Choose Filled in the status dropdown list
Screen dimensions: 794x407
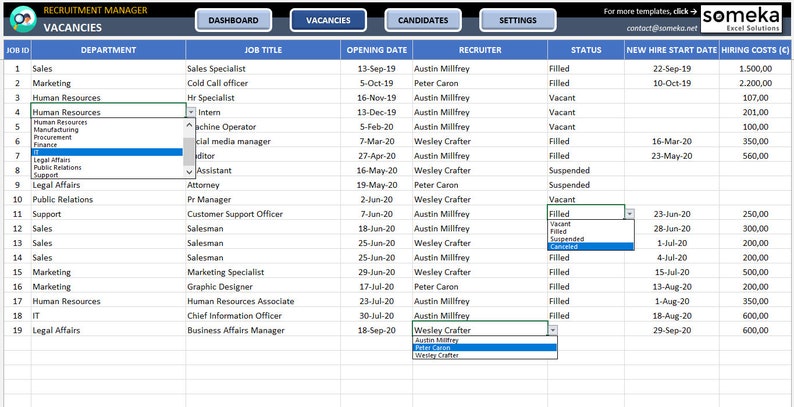coord(590,231)
